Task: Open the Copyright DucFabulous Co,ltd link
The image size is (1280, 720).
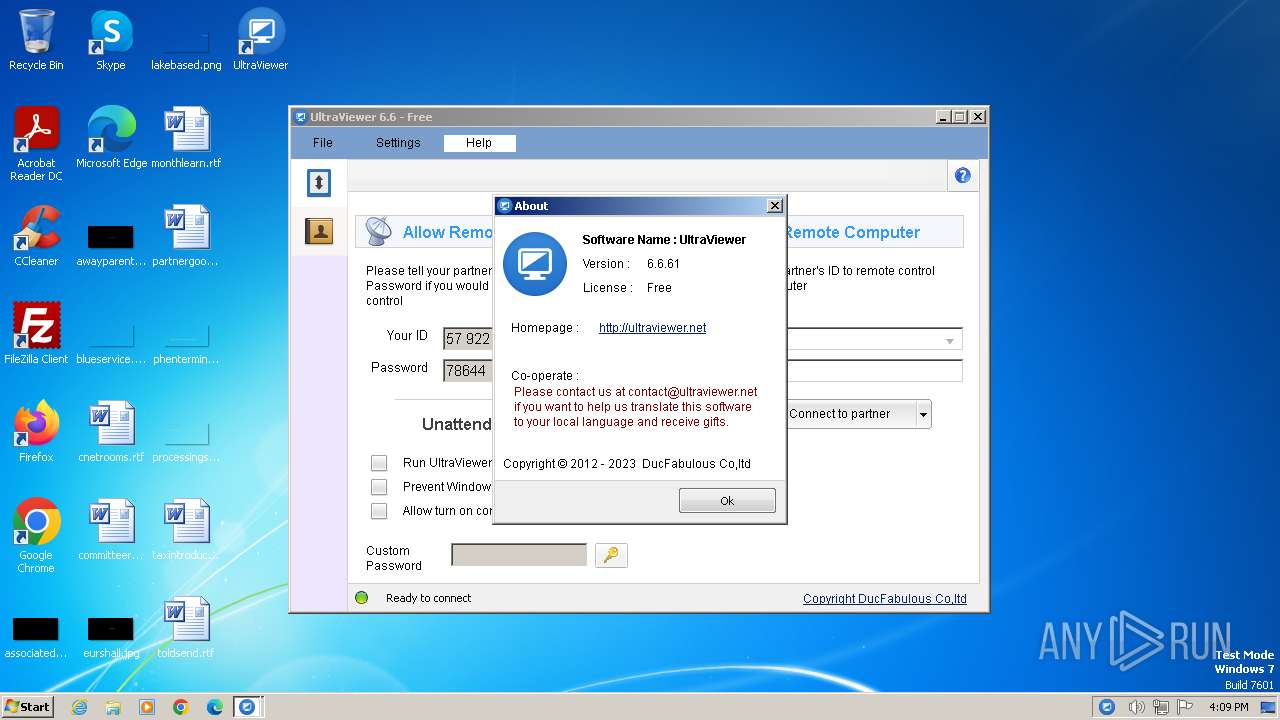Action: pyautogui.click(x=884, y=599)
